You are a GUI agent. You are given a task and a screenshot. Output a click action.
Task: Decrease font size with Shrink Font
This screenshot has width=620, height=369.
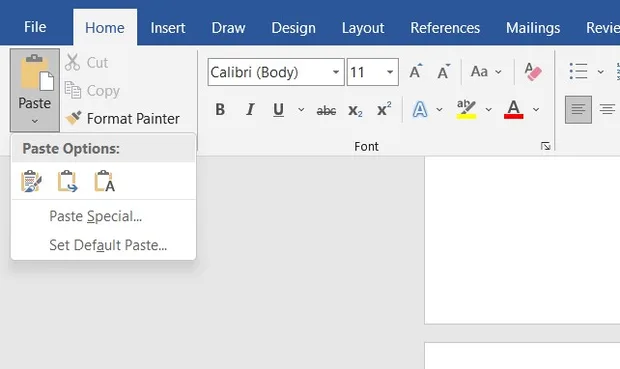(444, 72)
